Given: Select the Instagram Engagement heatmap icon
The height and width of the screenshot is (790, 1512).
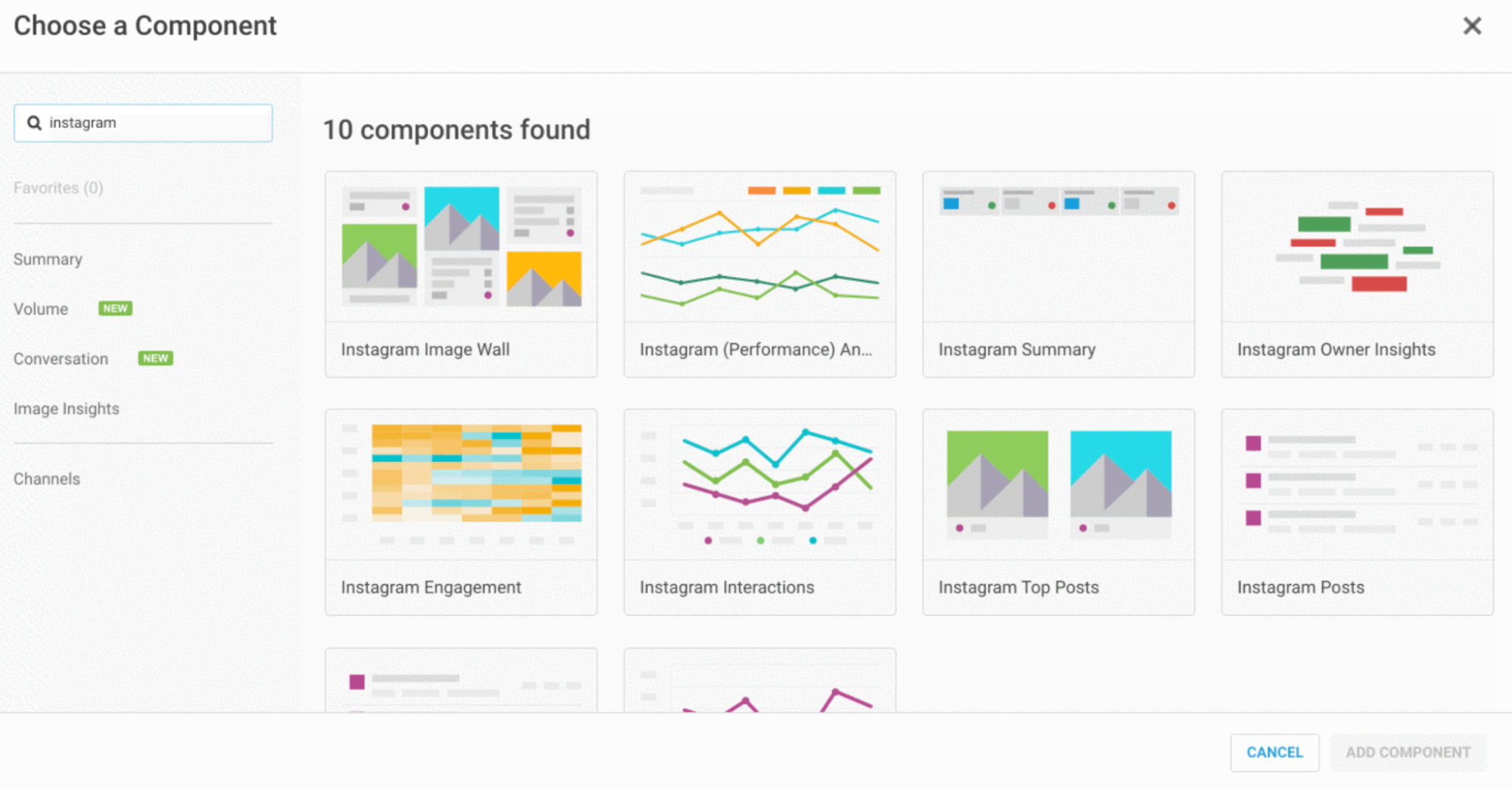Looking at the screenshot, I should (461, 484).
